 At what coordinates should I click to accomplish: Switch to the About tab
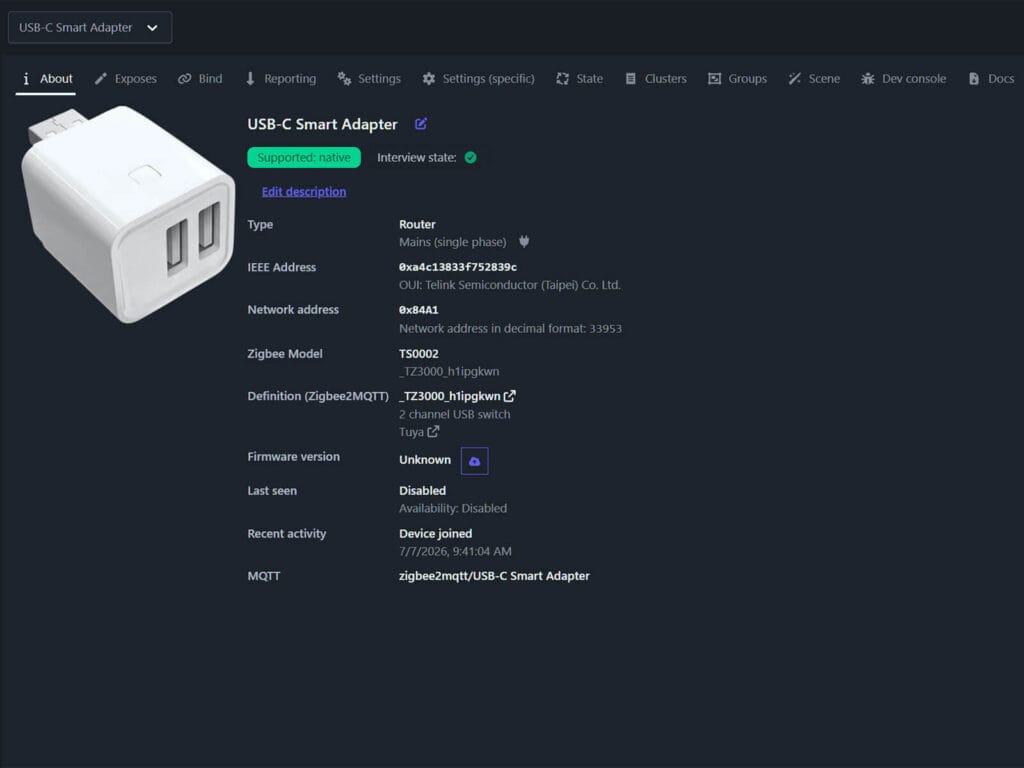tap(46, 78)
